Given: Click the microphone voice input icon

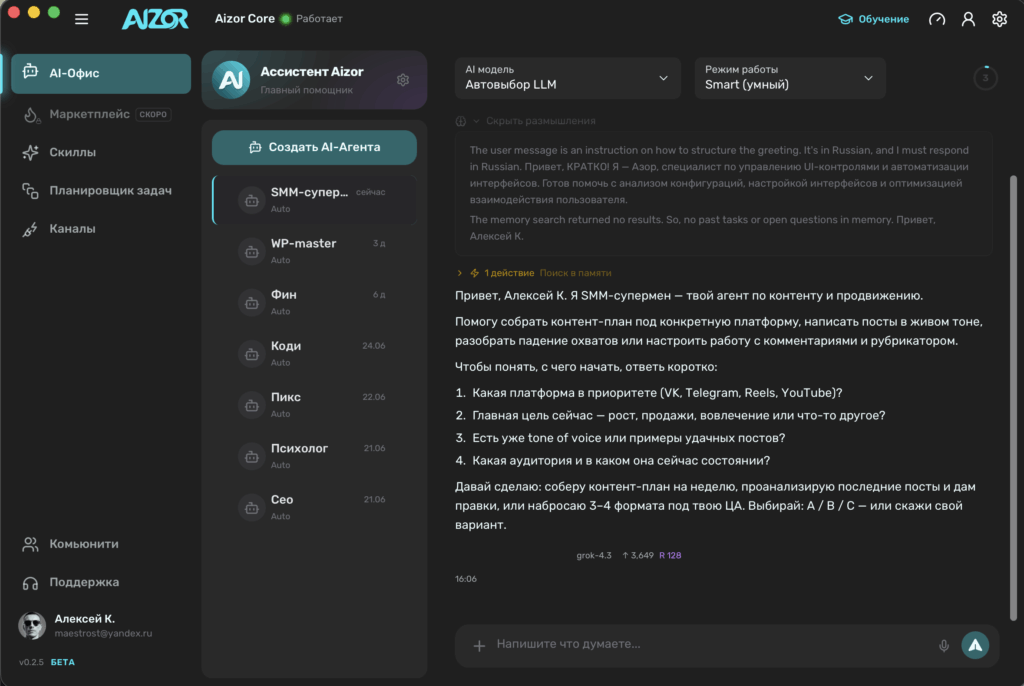Looking at the screenshot, I should 944,645.
